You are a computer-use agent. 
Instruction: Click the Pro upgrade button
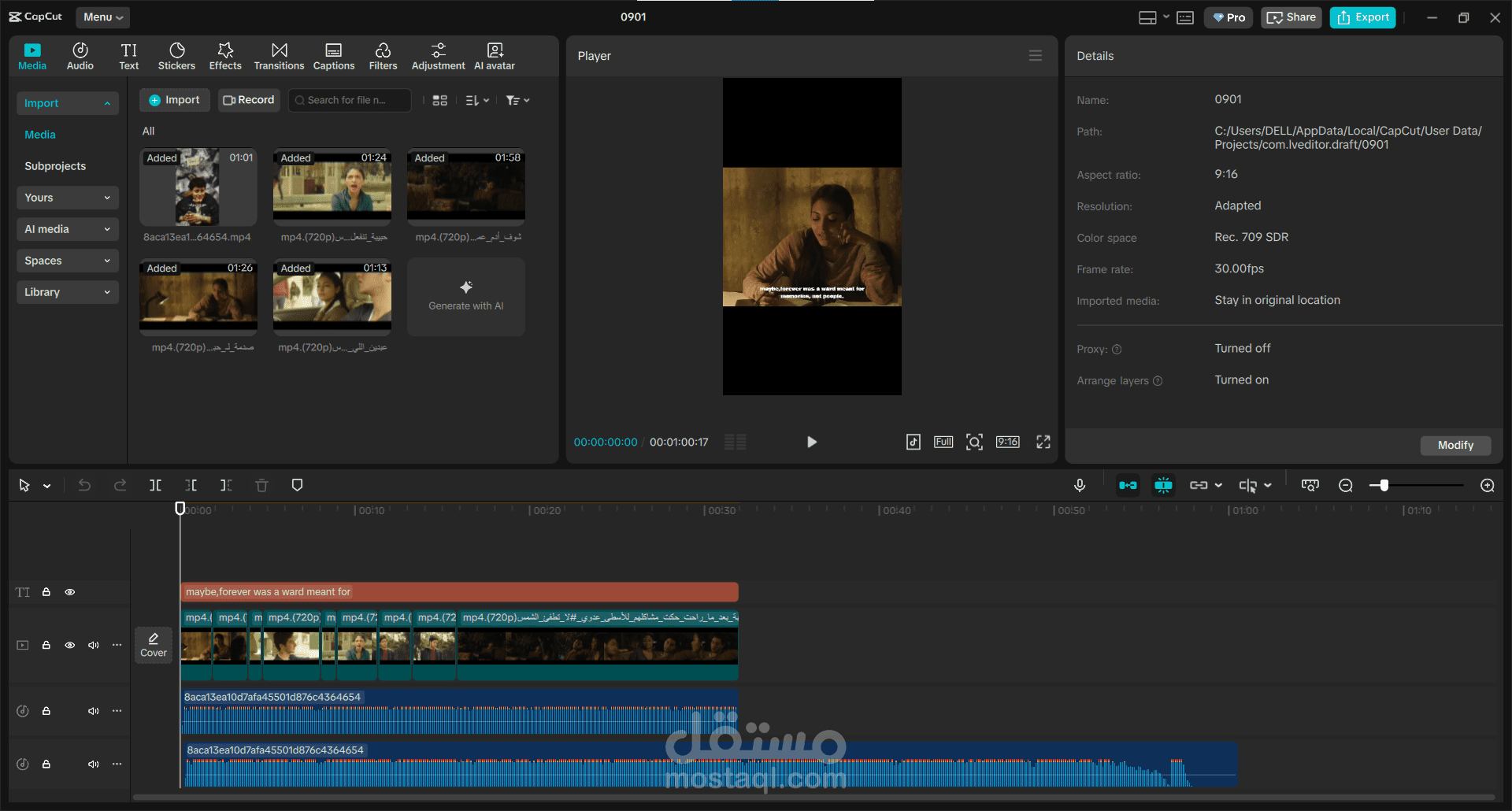click(x=1228, y=17)
